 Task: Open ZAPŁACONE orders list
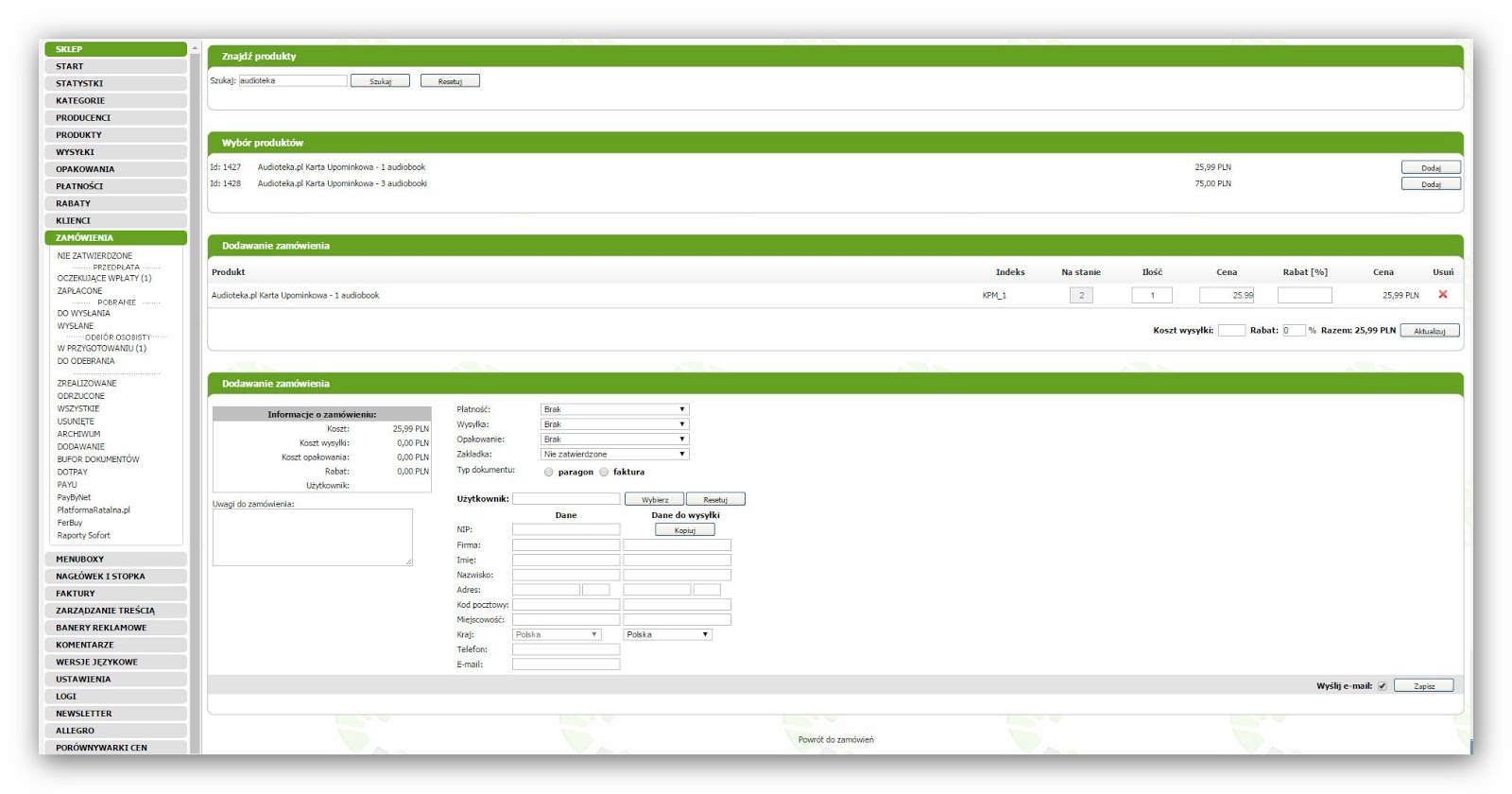79,291
